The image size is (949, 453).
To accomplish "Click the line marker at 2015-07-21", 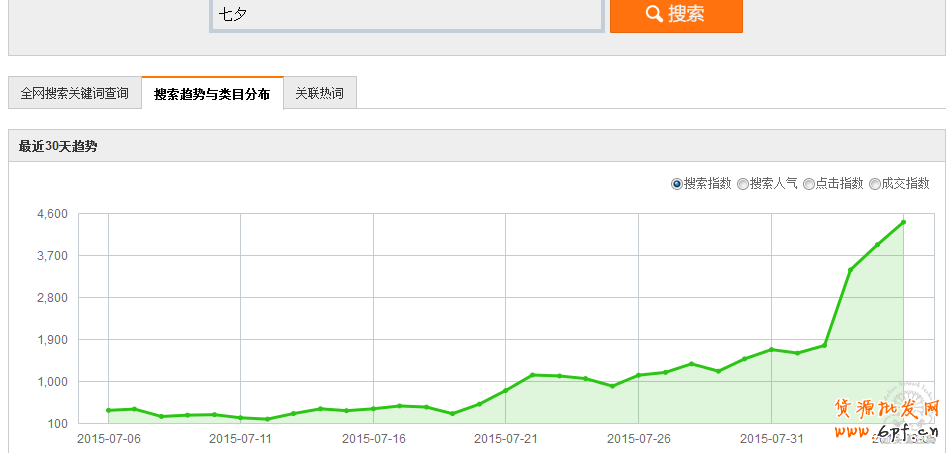I will coord(506,390).
